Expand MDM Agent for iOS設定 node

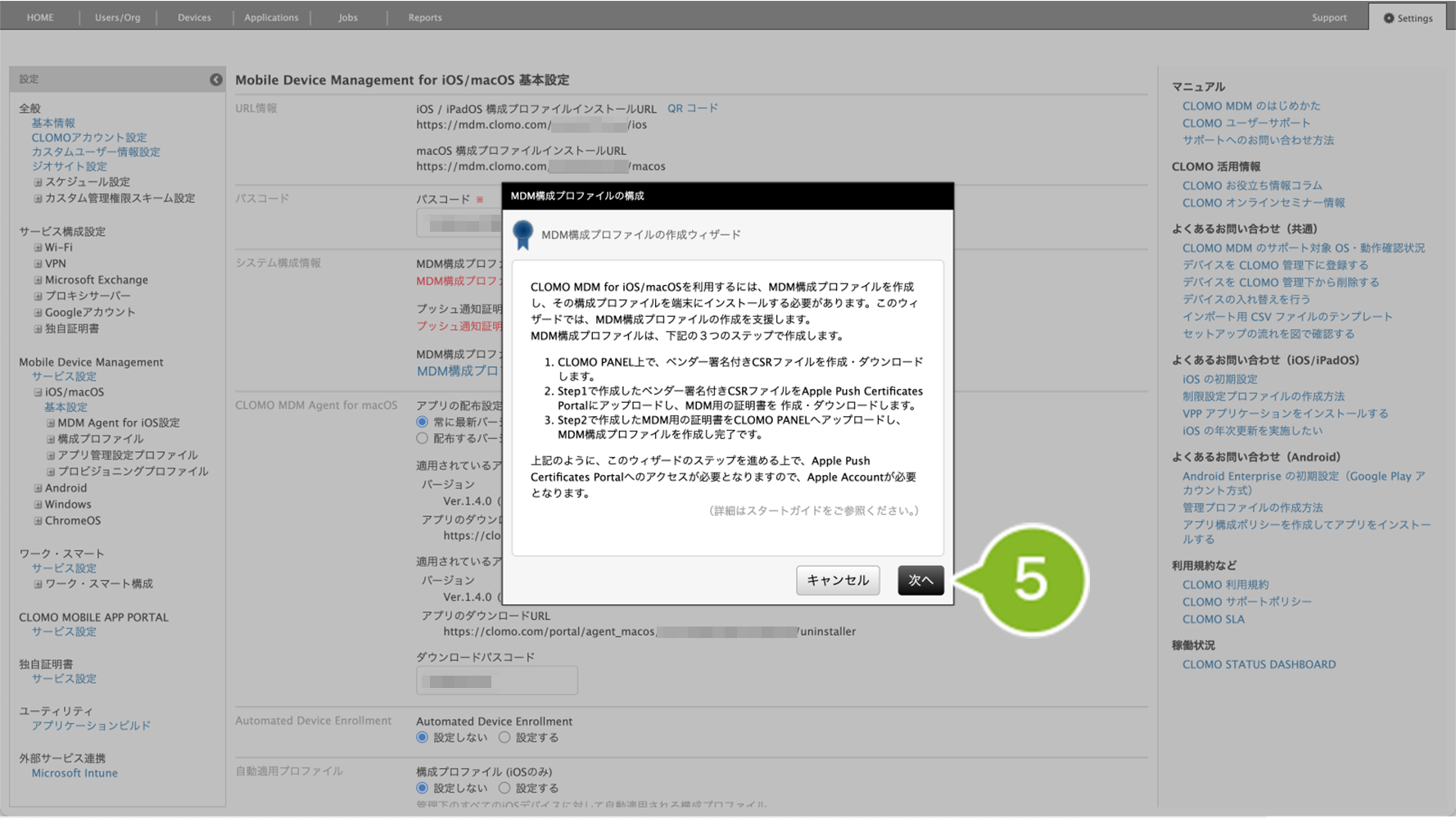point(51,423)
